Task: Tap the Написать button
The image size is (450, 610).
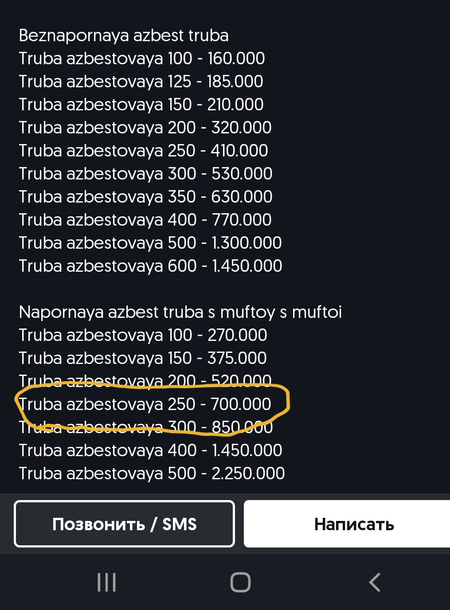Action: pos(347,524)
